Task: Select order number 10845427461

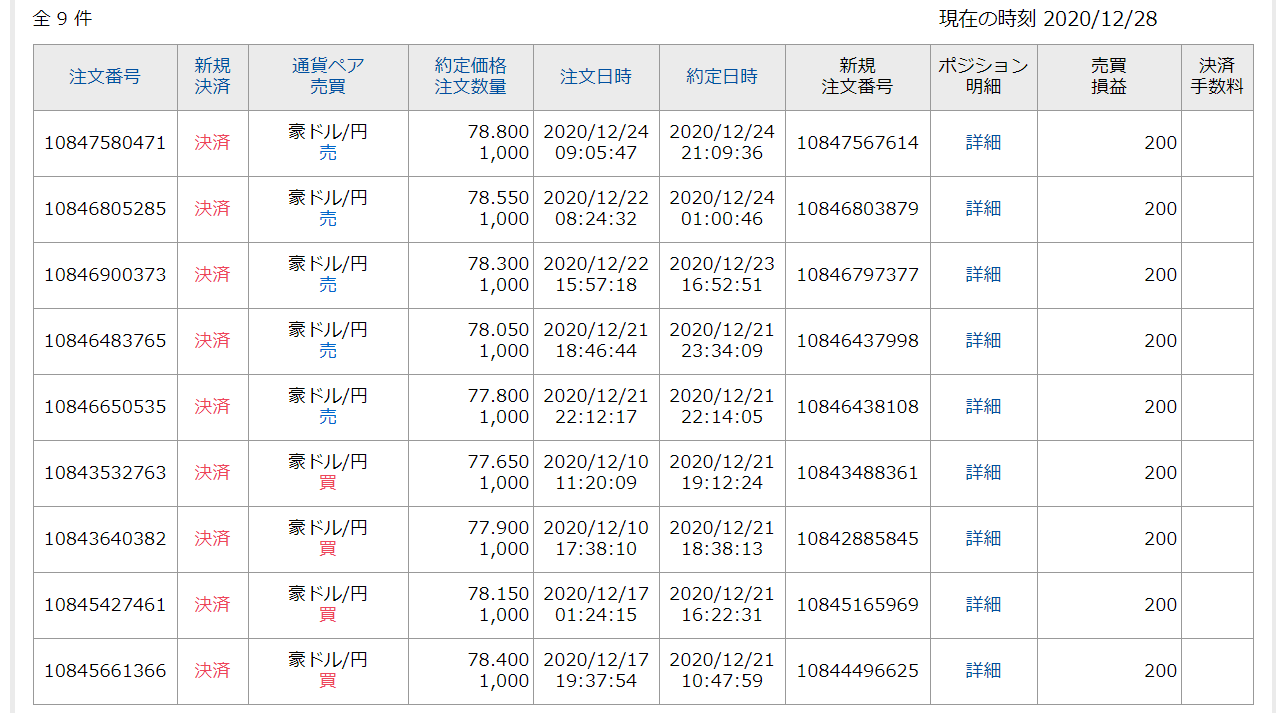Action: [x=105, y=605]
